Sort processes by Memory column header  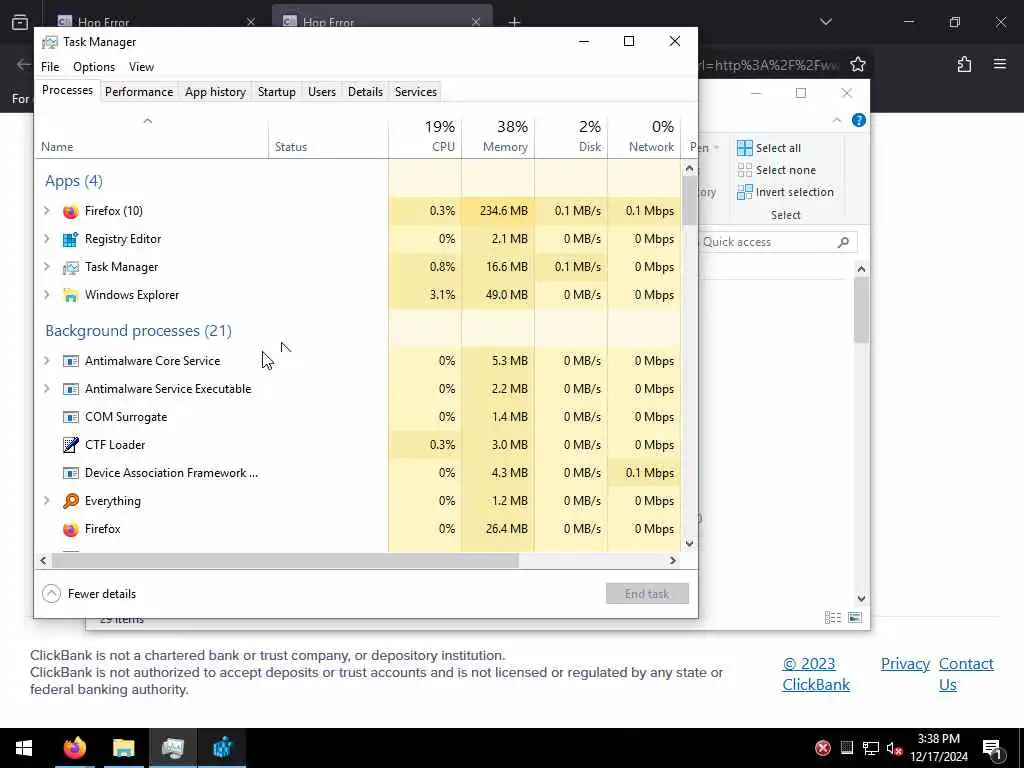point(498,136)
